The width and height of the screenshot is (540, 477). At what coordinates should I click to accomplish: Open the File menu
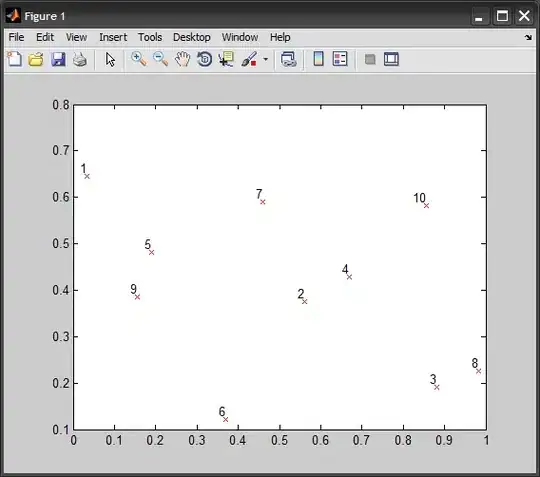[16, 37]
